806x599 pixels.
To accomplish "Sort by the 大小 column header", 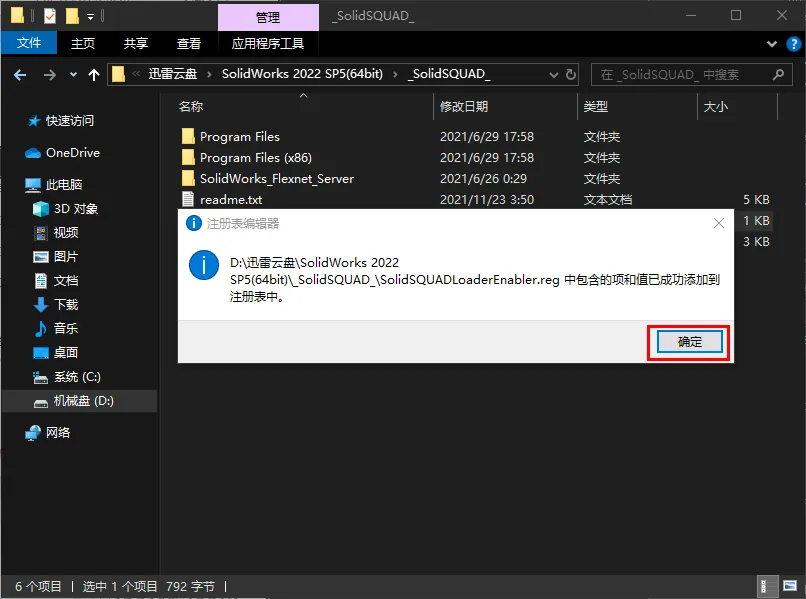I will pyautogui.click(x=716, y=106).
